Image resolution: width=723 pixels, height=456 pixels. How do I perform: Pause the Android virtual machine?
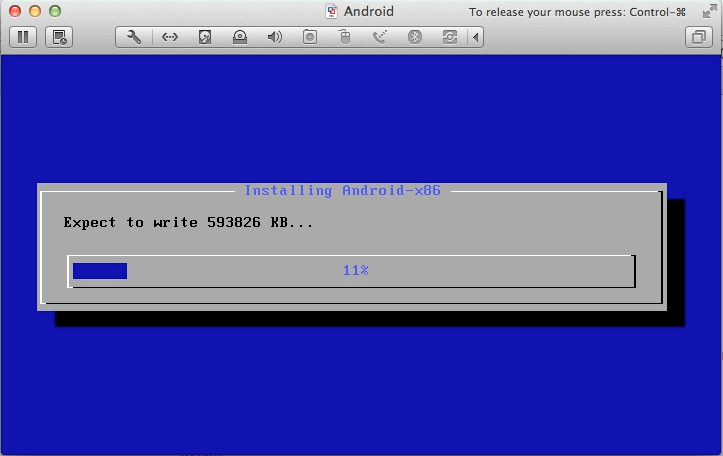[23, 37]
